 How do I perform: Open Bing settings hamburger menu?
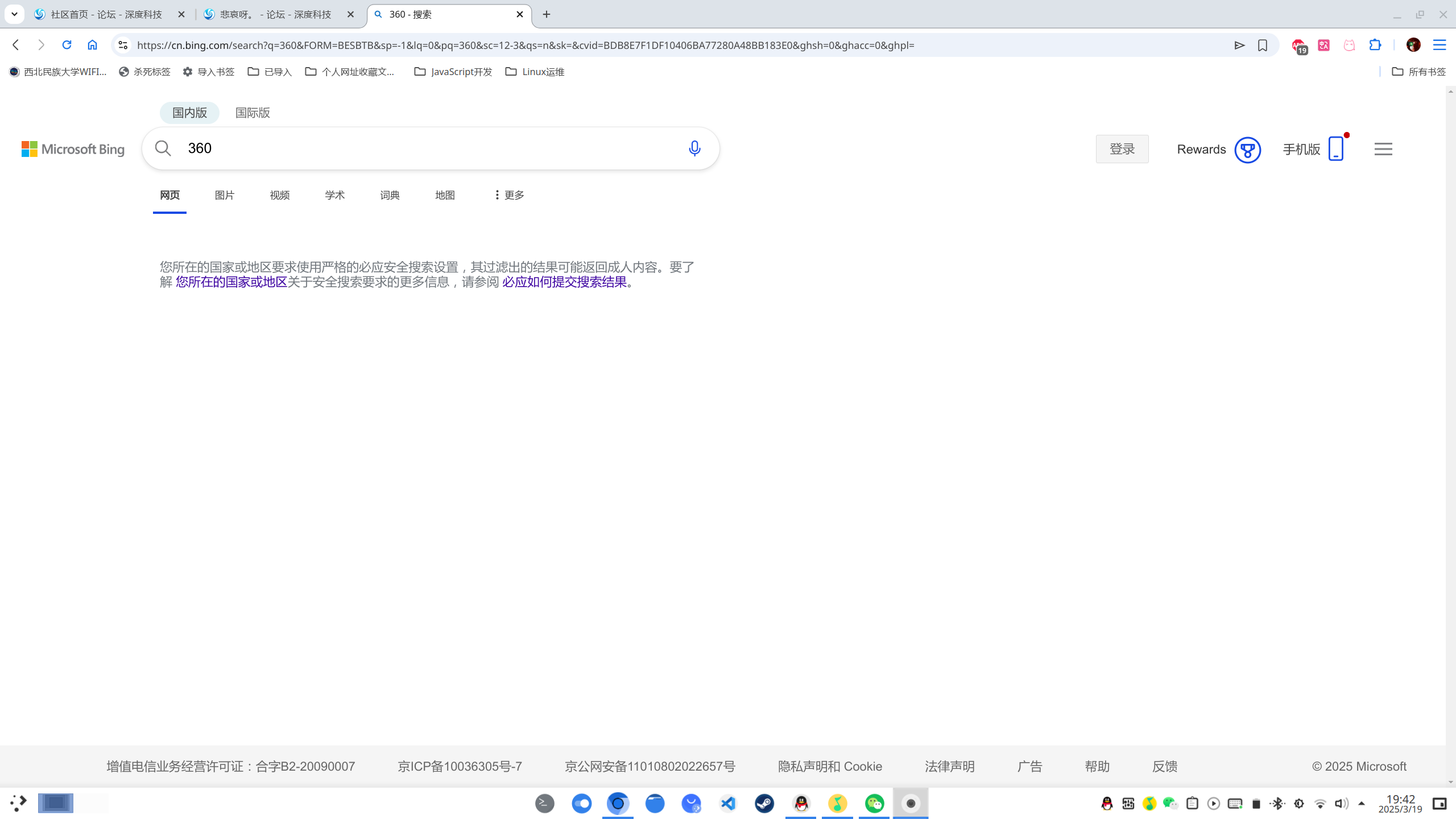(x=1383, y=149)
